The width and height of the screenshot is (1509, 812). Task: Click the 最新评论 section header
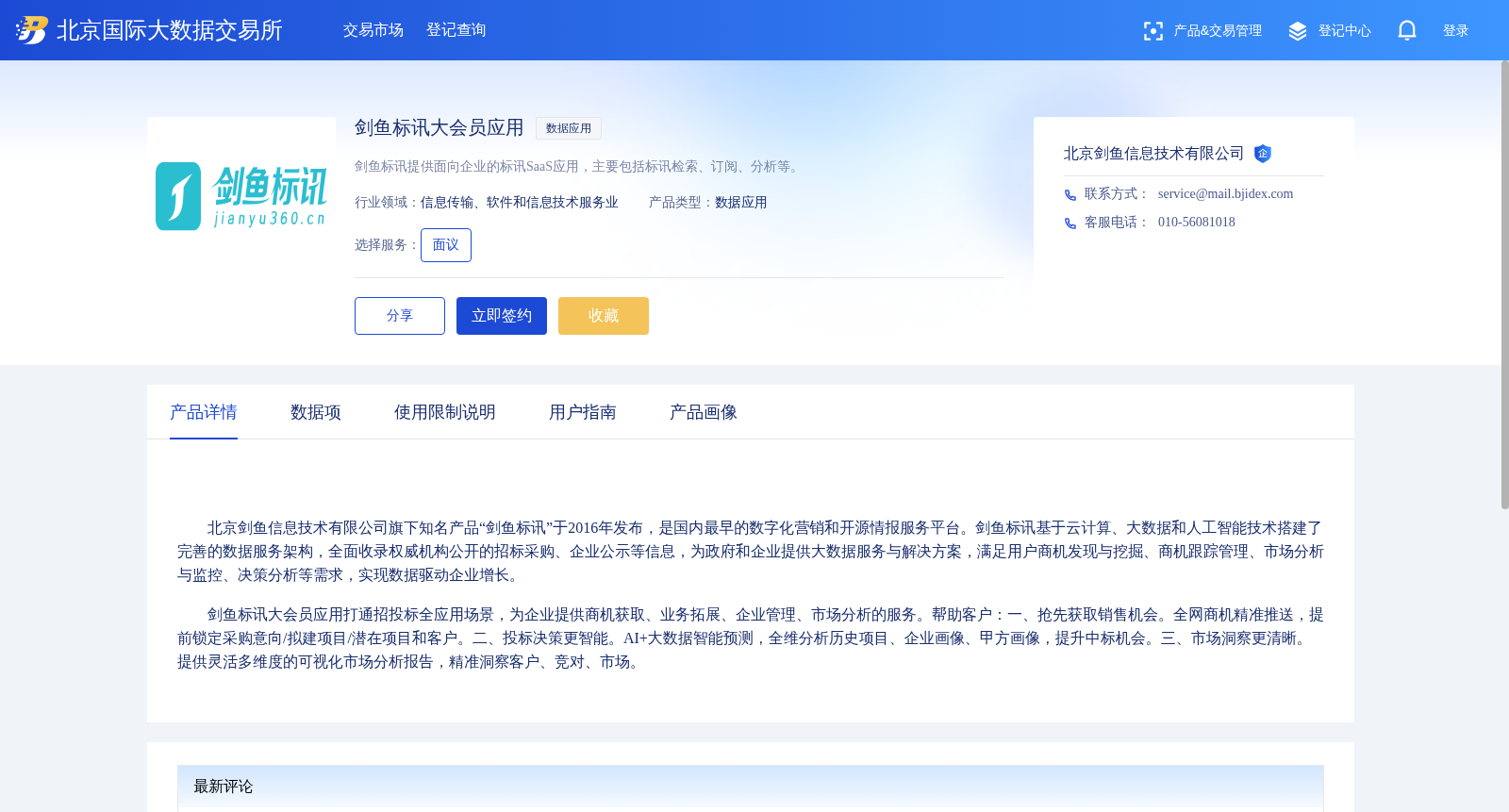tap(751, 787)
